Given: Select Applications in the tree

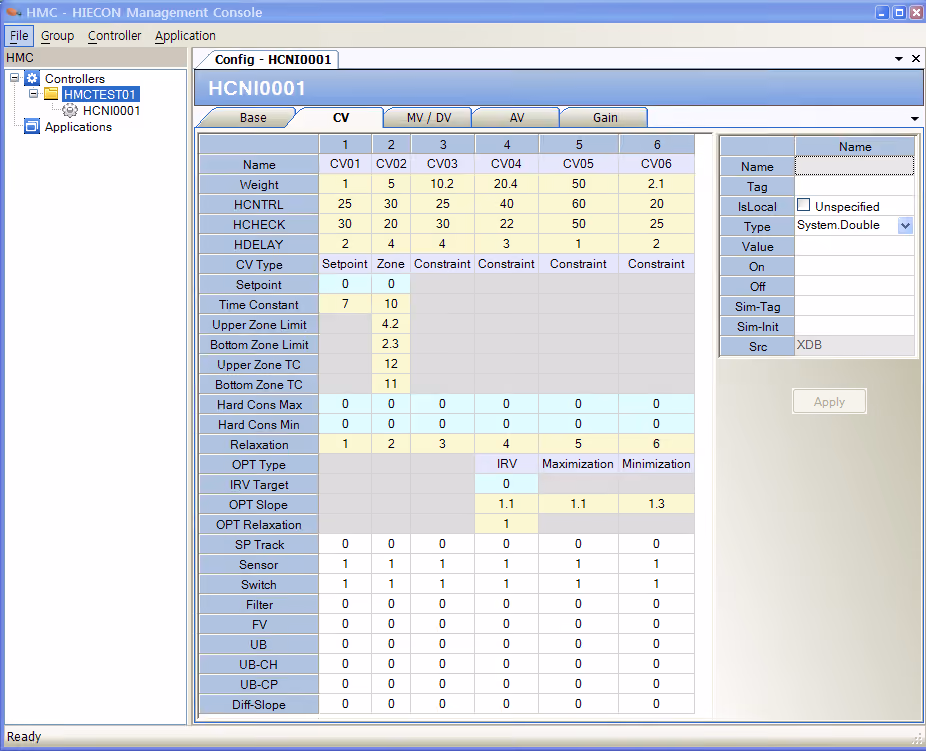Looking at the screenshot, I should coord(78,126).
